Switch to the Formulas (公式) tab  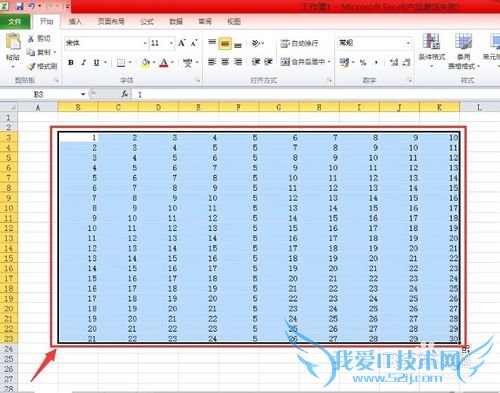pos(147,22)
